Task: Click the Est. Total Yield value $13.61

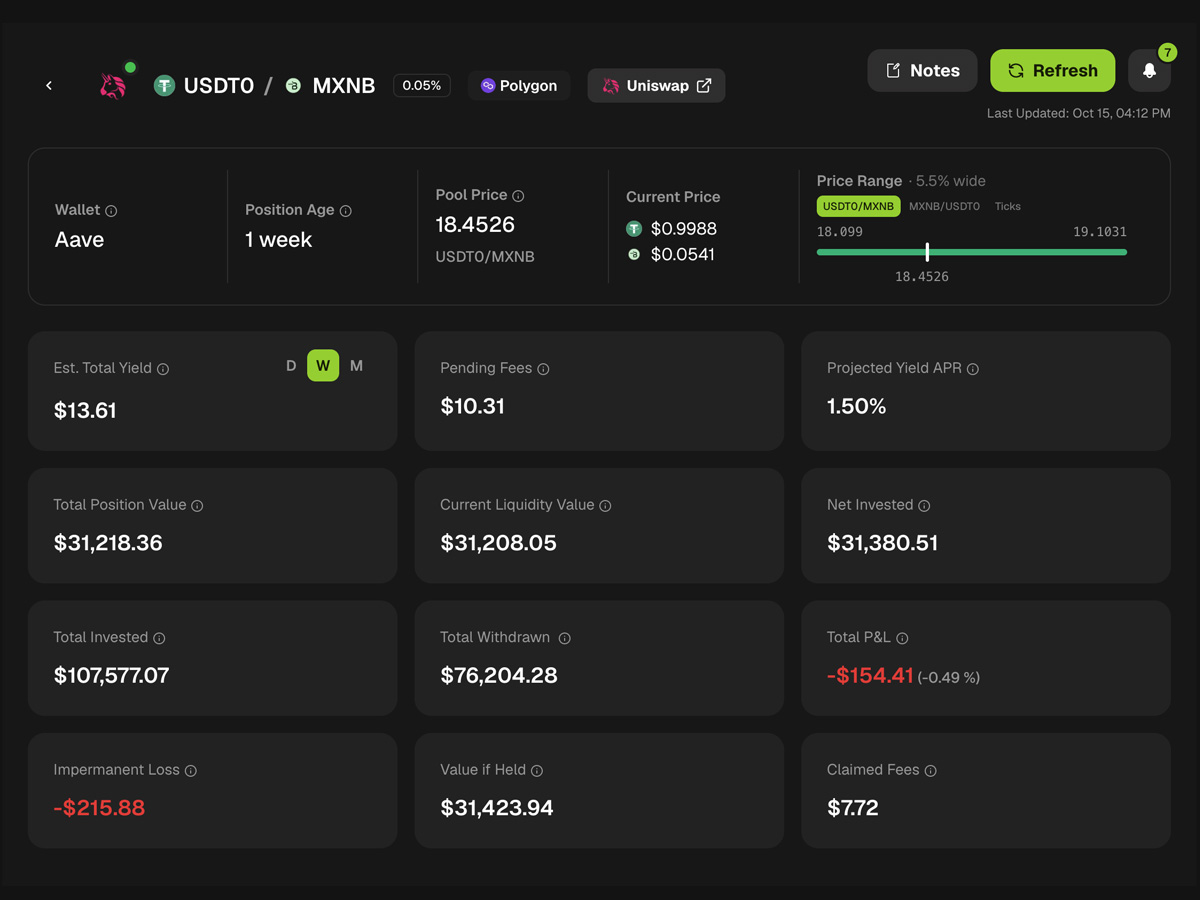Action: point(85,411)
